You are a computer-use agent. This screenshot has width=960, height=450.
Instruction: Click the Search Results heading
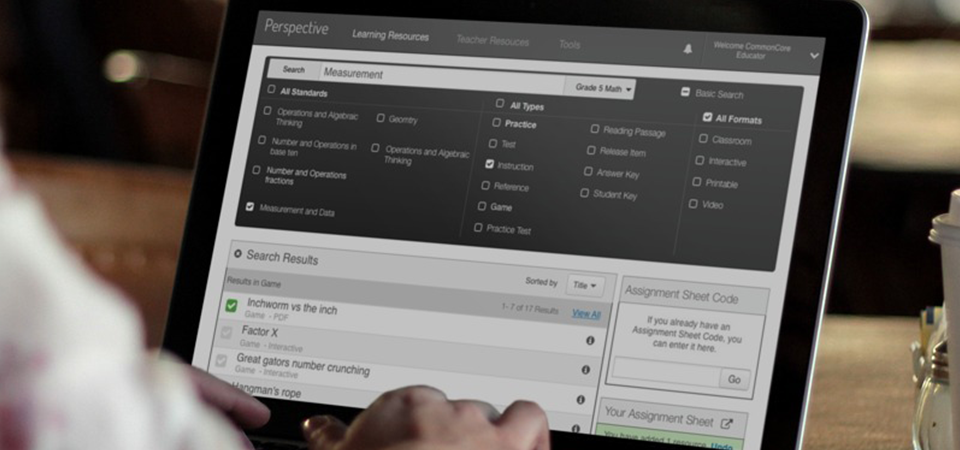pyautogui.click(x=282, y=258)
